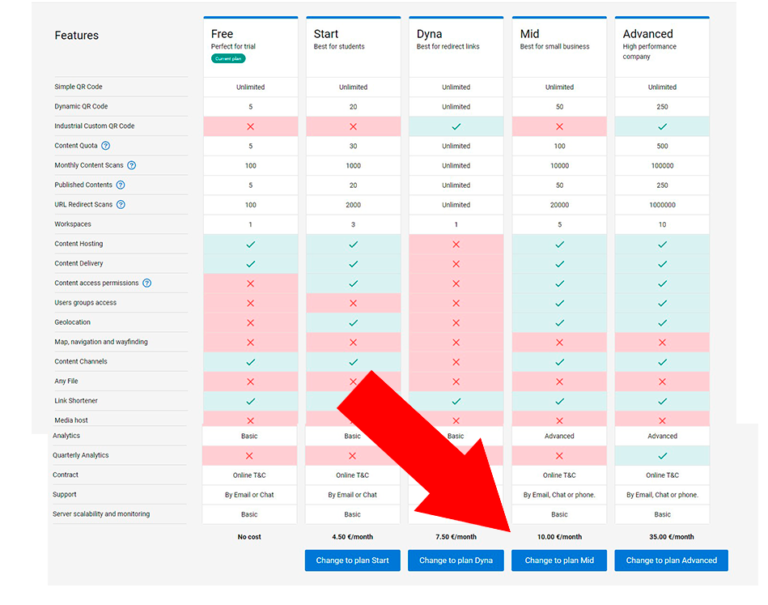This screenshot has height=605, width=768.
Task: Click the Change to plan Dyna button
Action: tap(456, 560)
